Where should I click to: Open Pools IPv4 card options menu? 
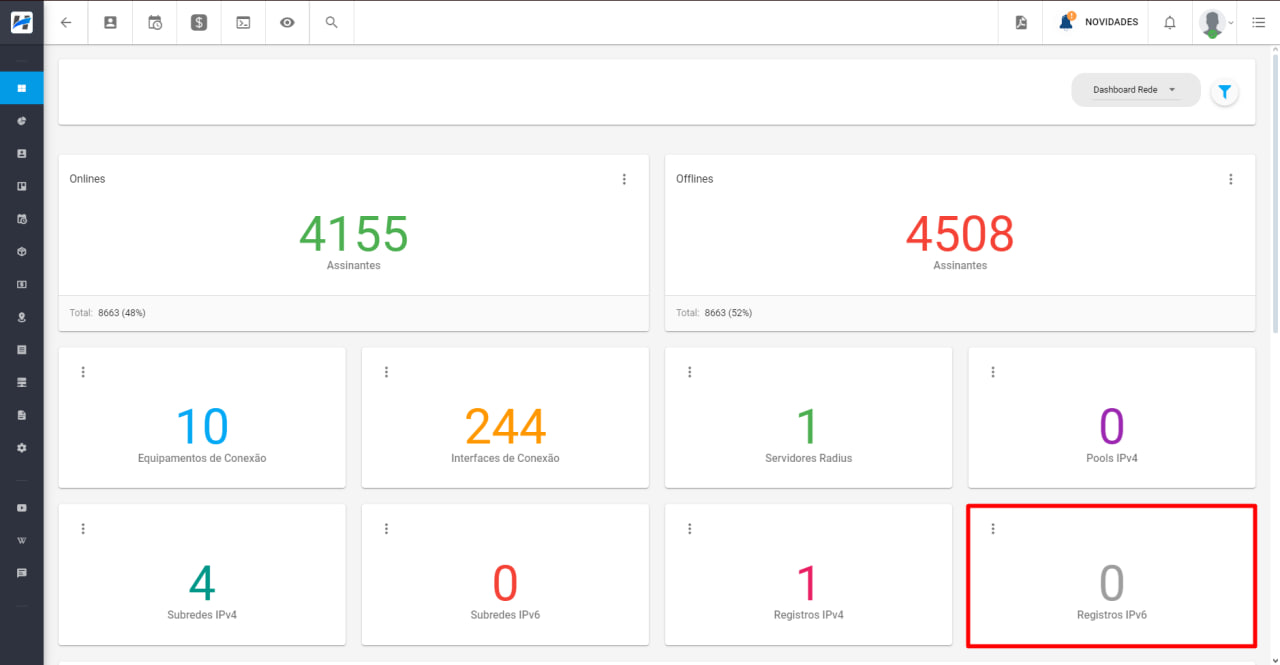click(993, 372)
